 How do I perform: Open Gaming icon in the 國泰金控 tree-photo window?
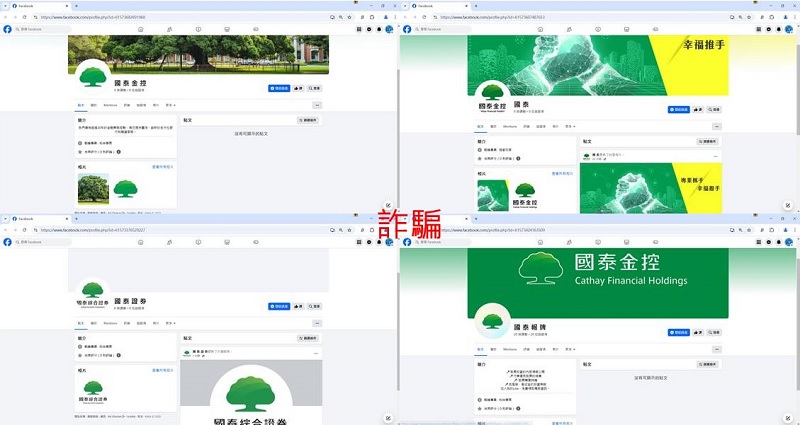[256, 30]
